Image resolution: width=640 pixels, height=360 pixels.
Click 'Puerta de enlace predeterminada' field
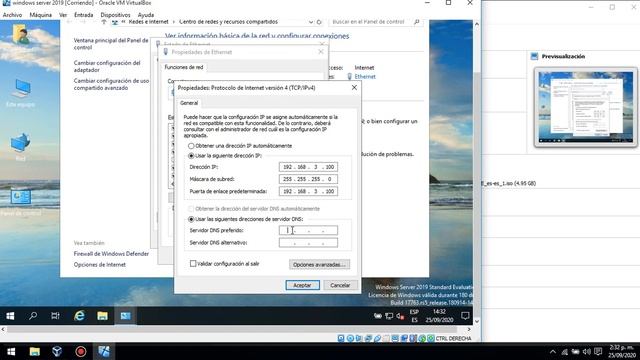tap(308, 191)
